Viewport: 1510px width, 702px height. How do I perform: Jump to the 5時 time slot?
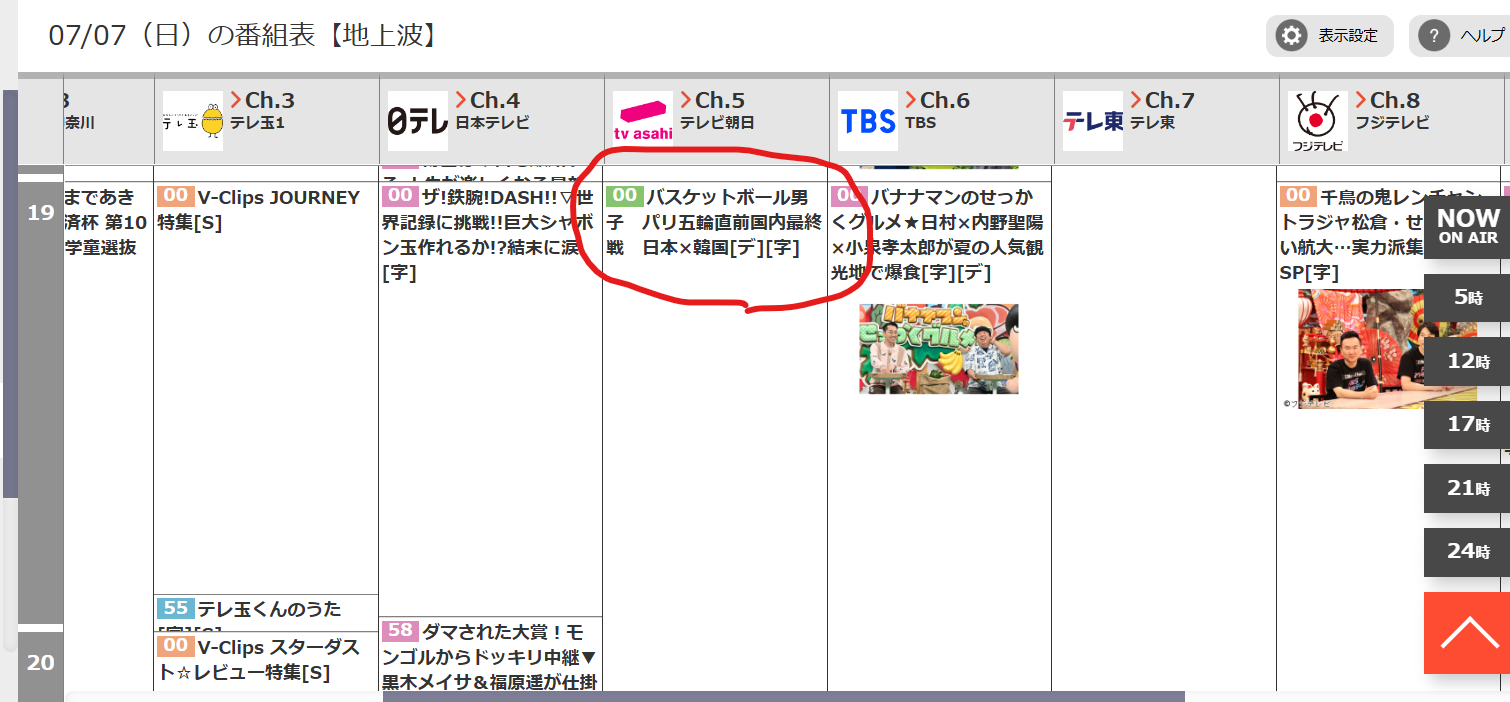pyautogui.click(x=1467, y=297)
